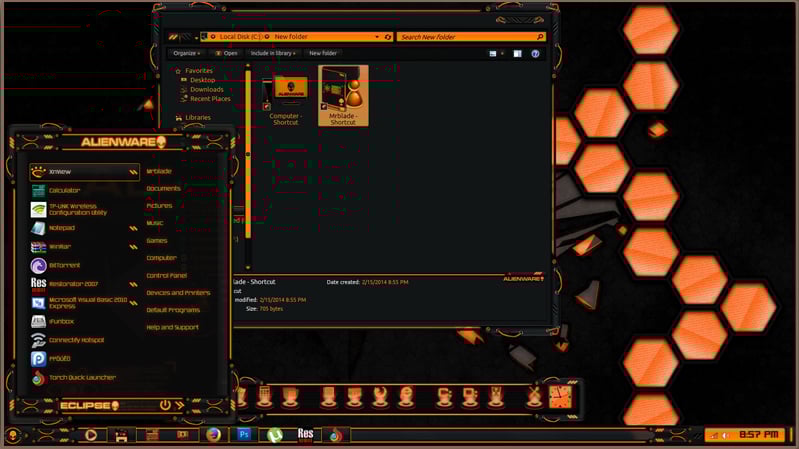Open Photoshop from the taskbar

pos(244,434)
